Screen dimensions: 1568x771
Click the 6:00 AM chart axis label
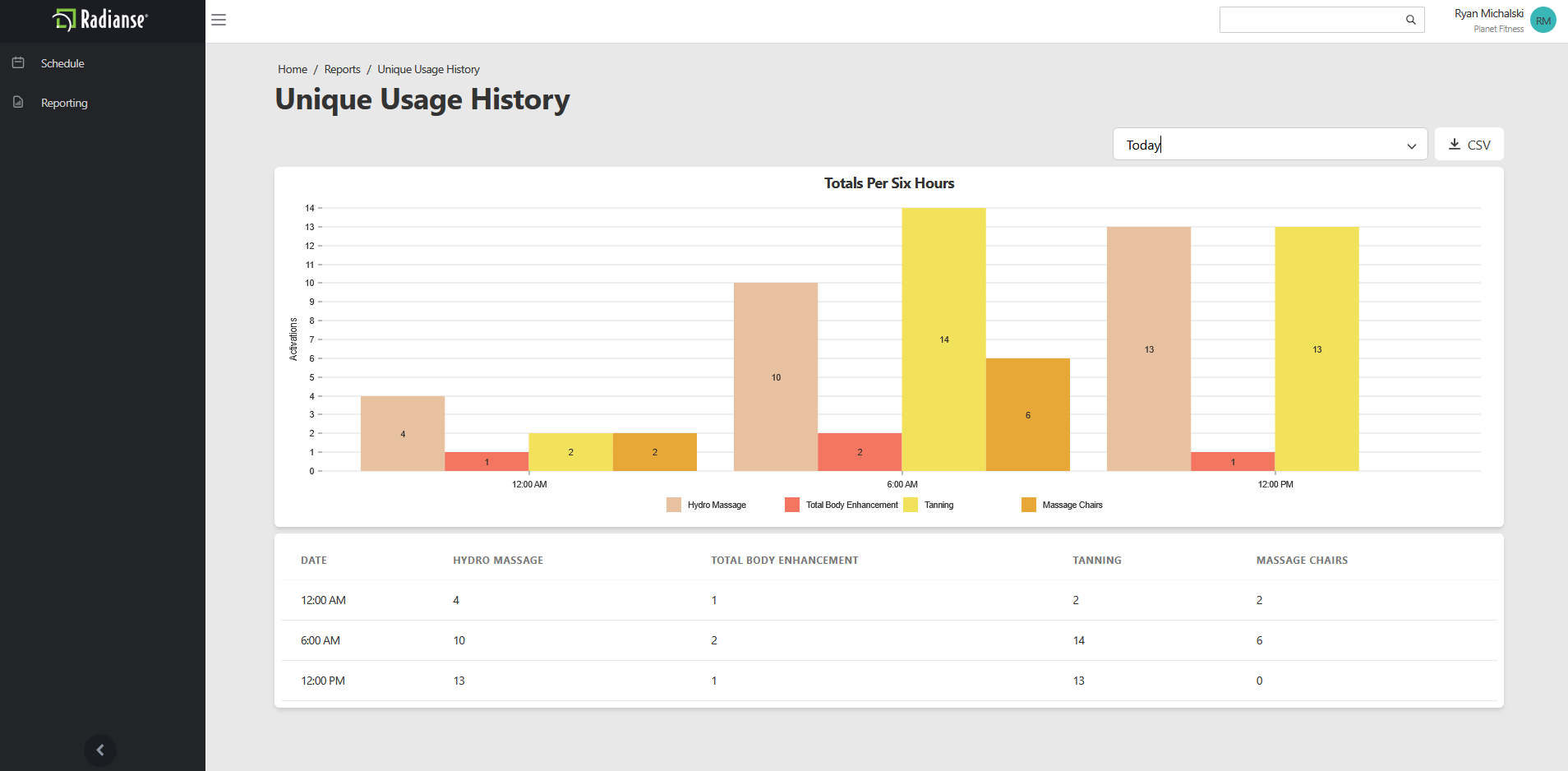902,484
